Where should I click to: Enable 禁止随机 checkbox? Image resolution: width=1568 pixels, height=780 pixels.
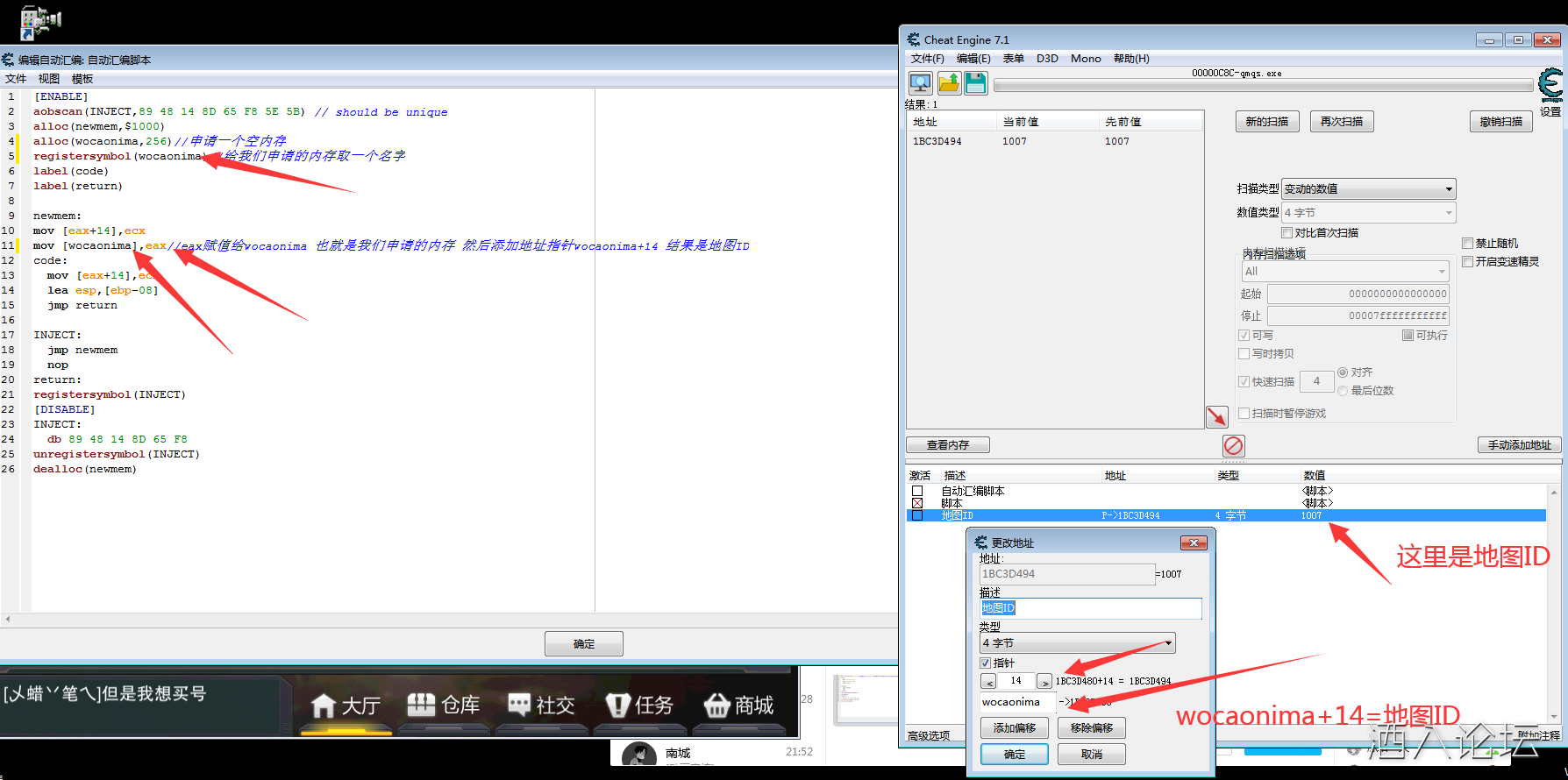pyautogui.click(x=1468, y=244)
